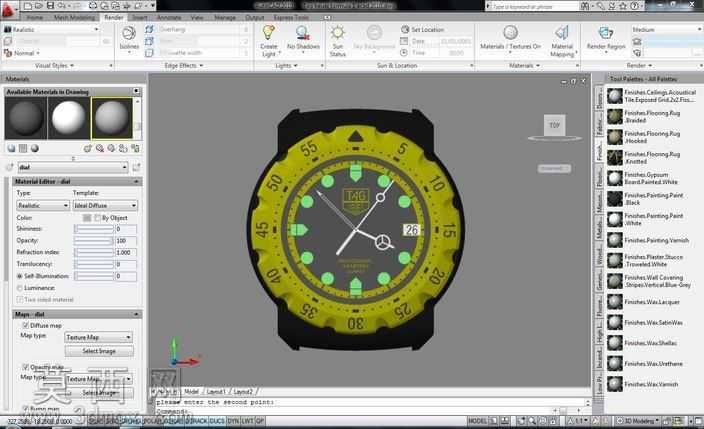Select the Luminance radio button
Image resolution: width=704 pixels, height=429 pixels.
20,288
